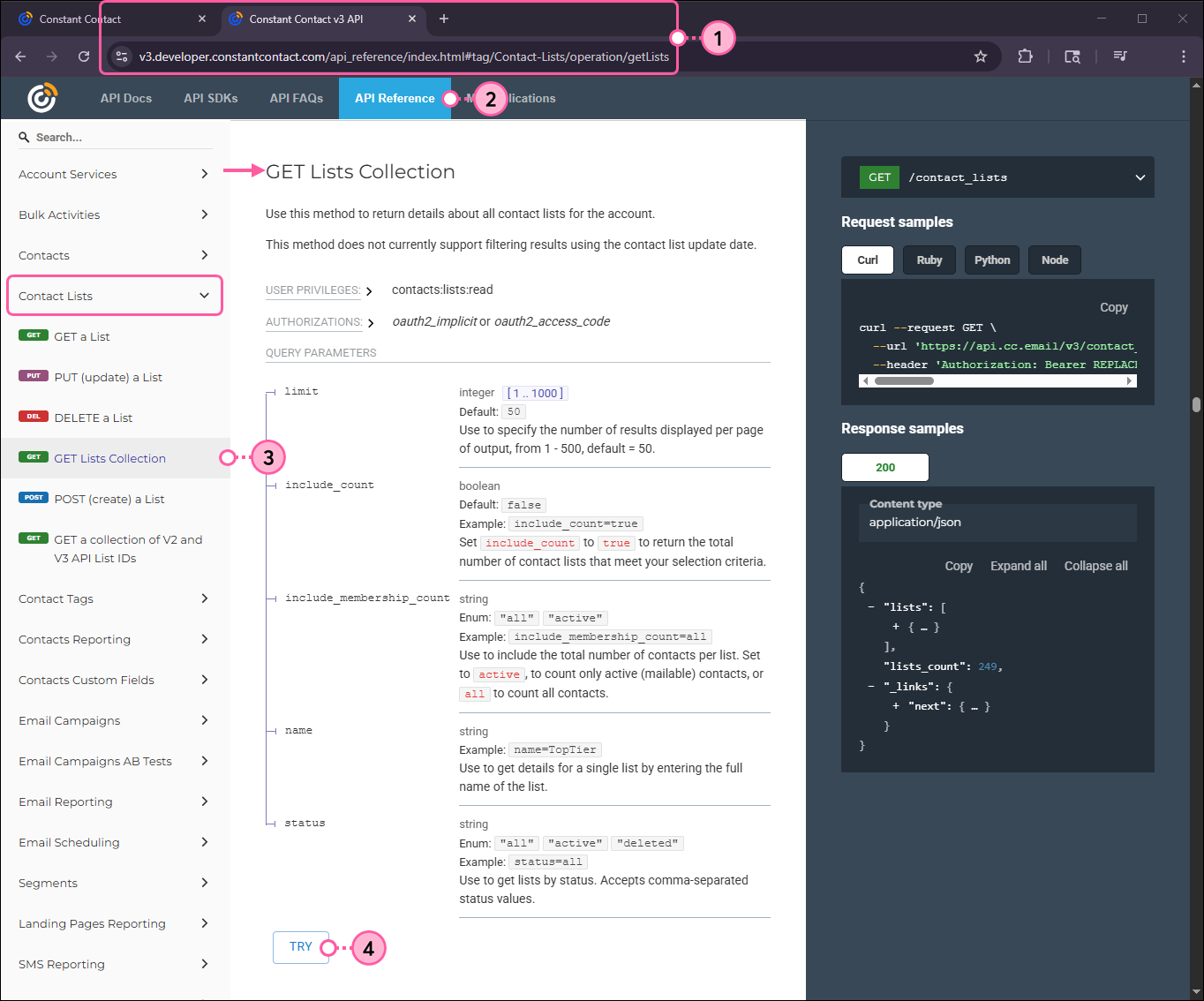Click Collapse all in response sample

[1095, 566]
